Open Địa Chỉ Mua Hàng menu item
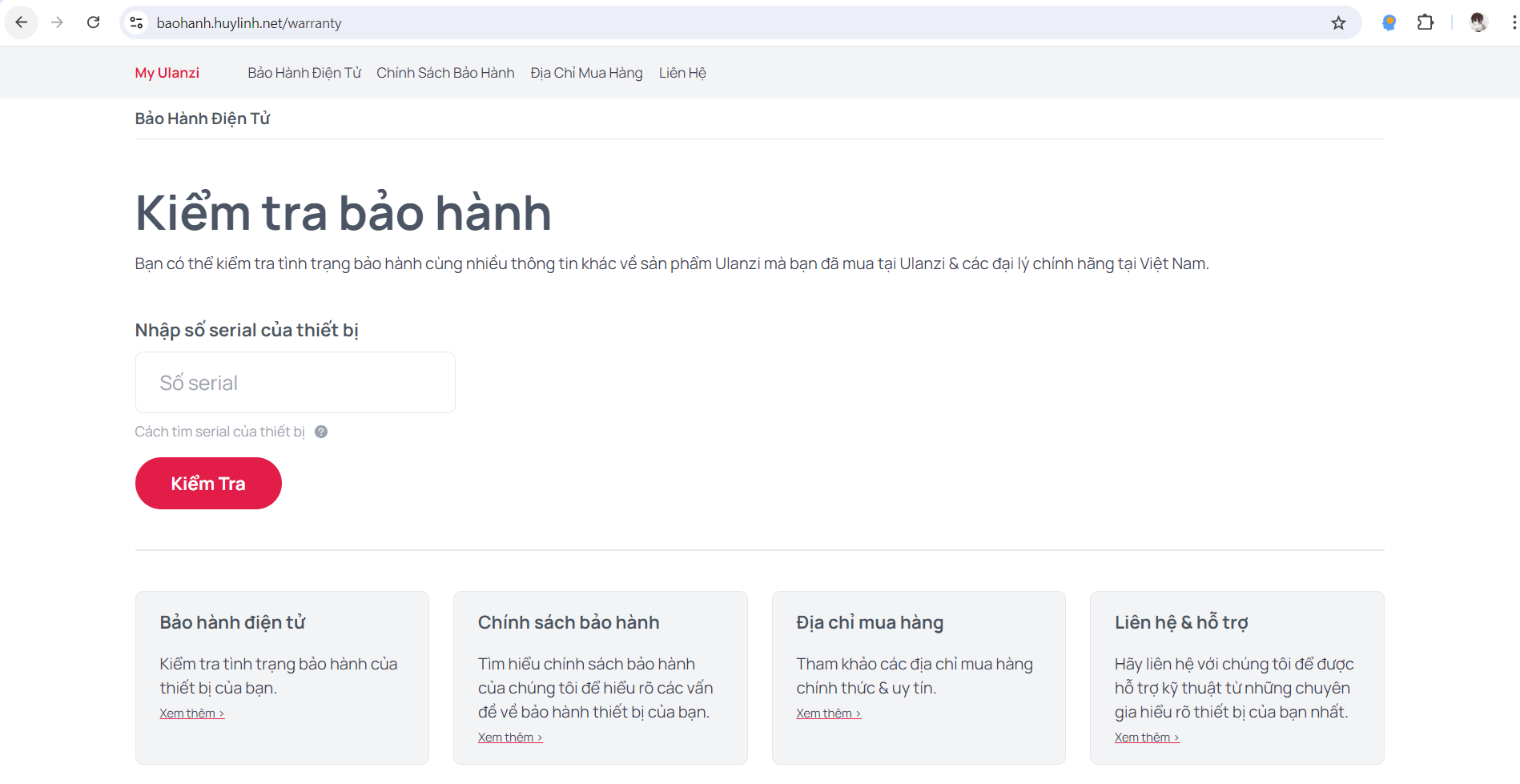1520x784 pixels. click(586, 73)
